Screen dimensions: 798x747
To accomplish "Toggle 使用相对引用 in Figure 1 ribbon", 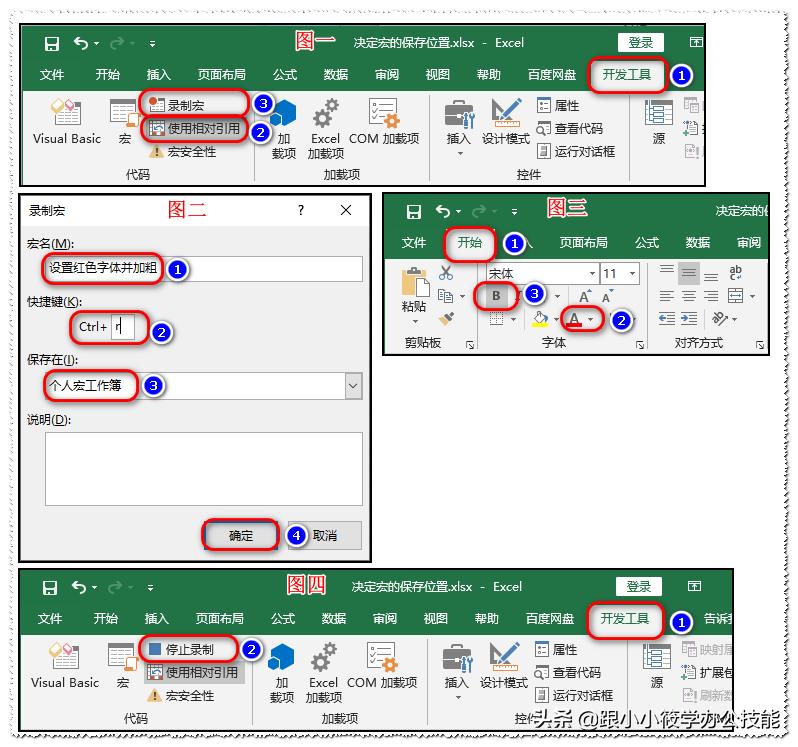I will point(194,128).
